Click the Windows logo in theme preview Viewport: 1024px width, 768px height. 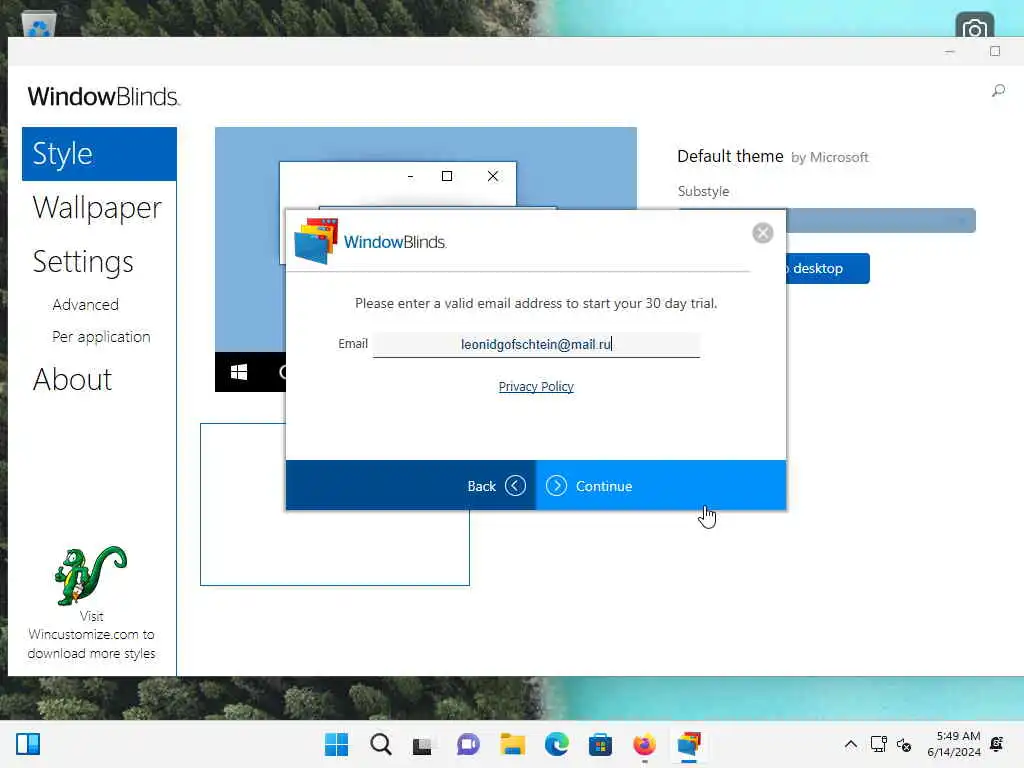pyautogui.click(x=239, y=372)
